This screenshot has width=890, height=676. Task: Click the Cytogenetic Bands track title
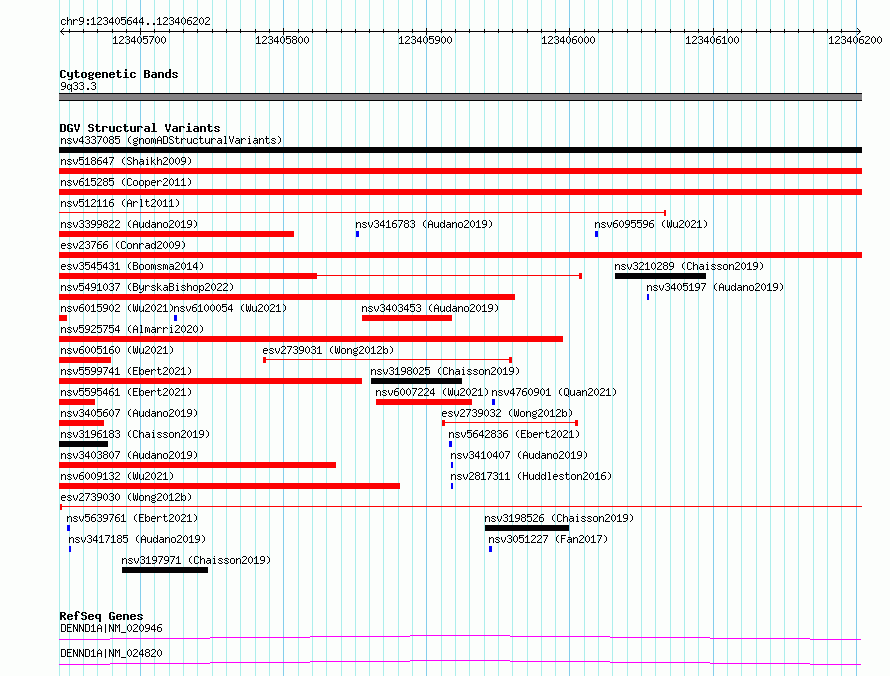coord(119,74)
